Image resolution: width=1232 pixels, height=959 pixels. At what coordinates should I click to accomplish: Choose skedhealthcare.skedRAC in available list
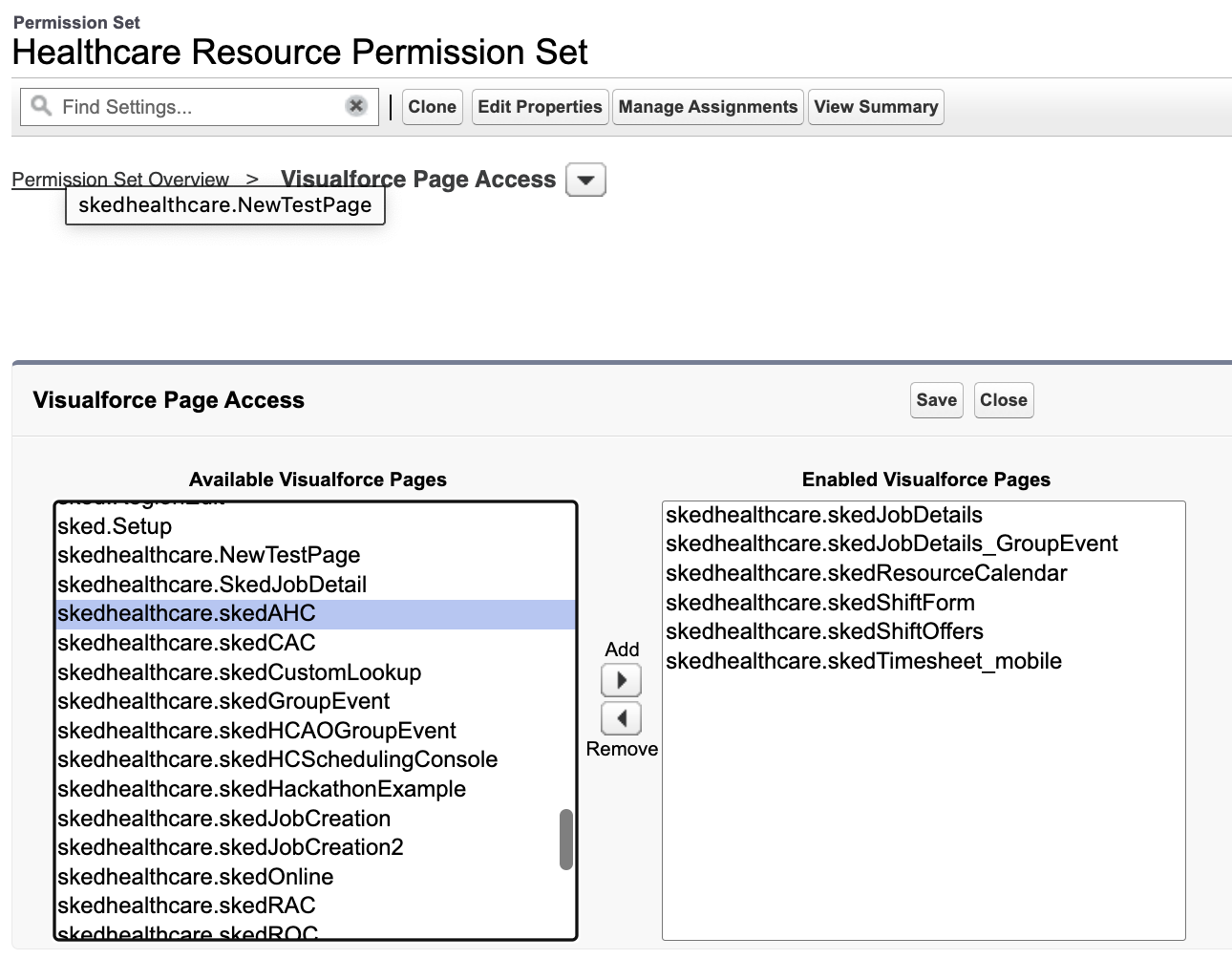click(x=316, y=906)
